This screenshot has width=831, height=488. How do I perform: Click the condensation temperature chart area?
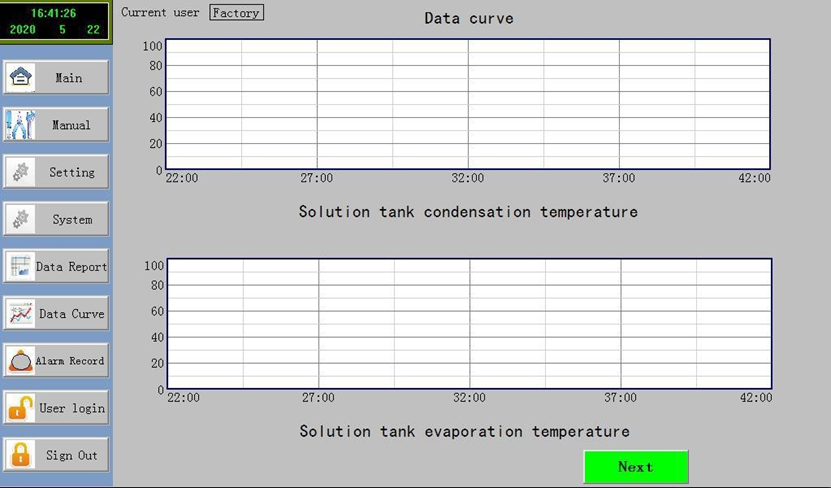coord(468,104)
